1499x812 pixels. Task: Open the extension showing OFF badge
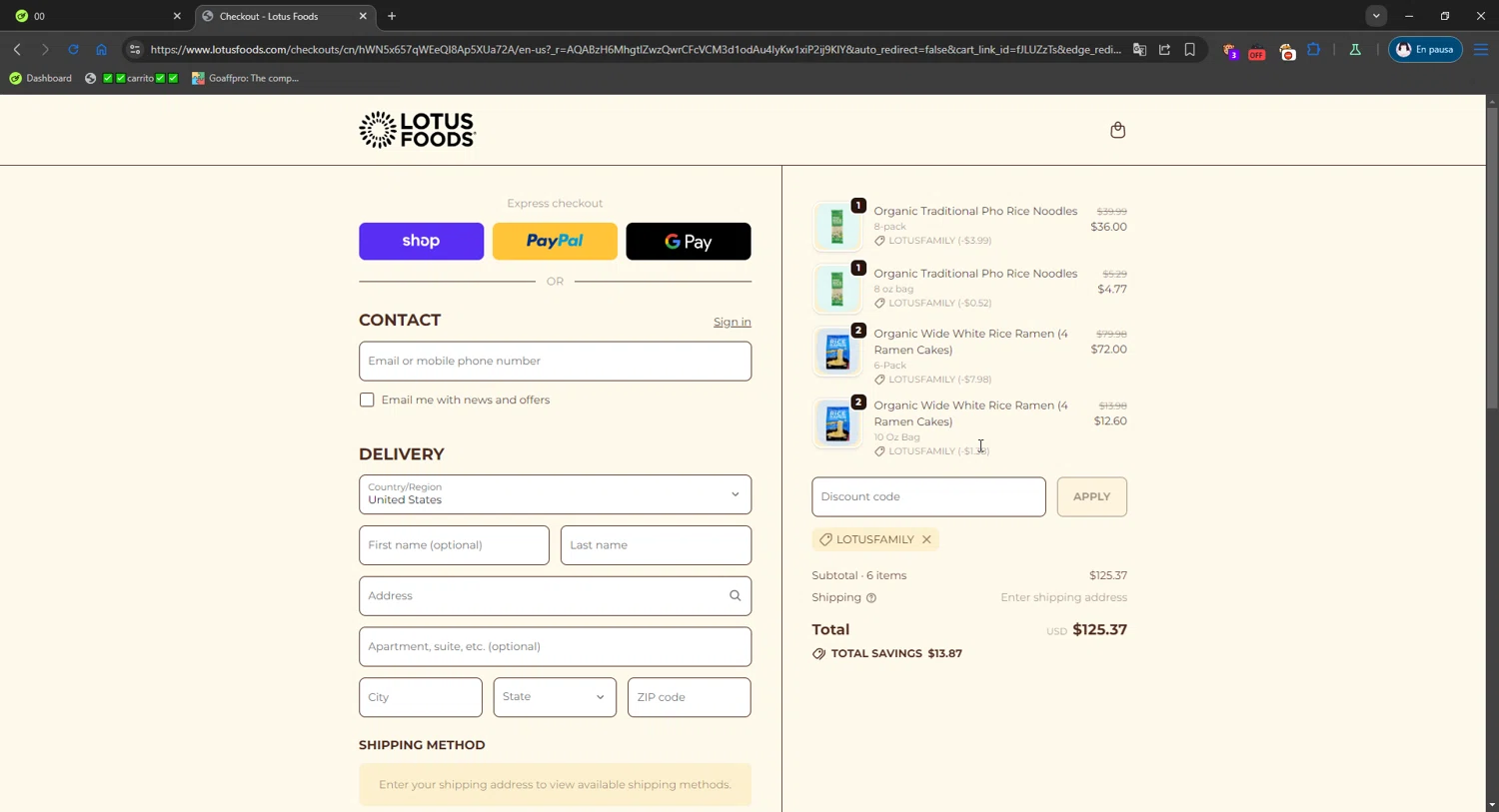[1257, 50]
